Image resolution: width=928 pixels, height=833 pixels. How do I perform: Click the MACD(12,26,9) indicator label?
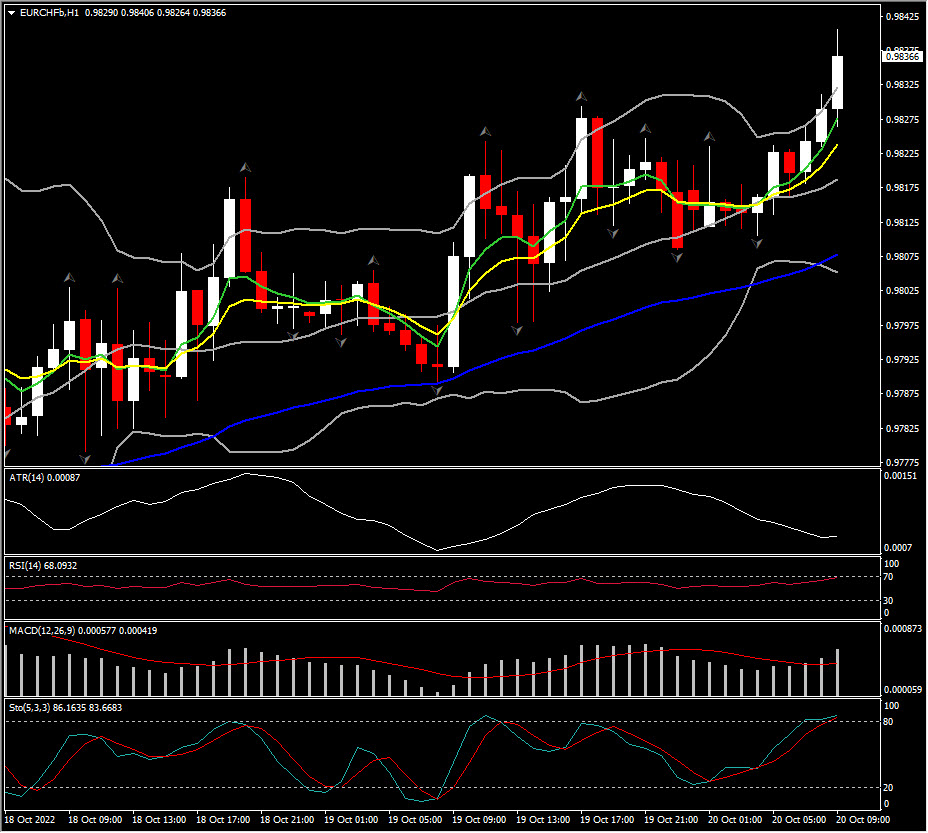[x=47, y=631]
